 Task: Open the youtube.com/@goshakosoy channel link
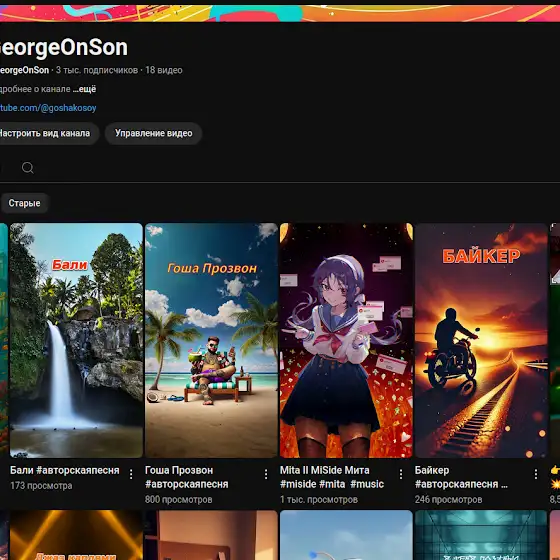[48, 108]
